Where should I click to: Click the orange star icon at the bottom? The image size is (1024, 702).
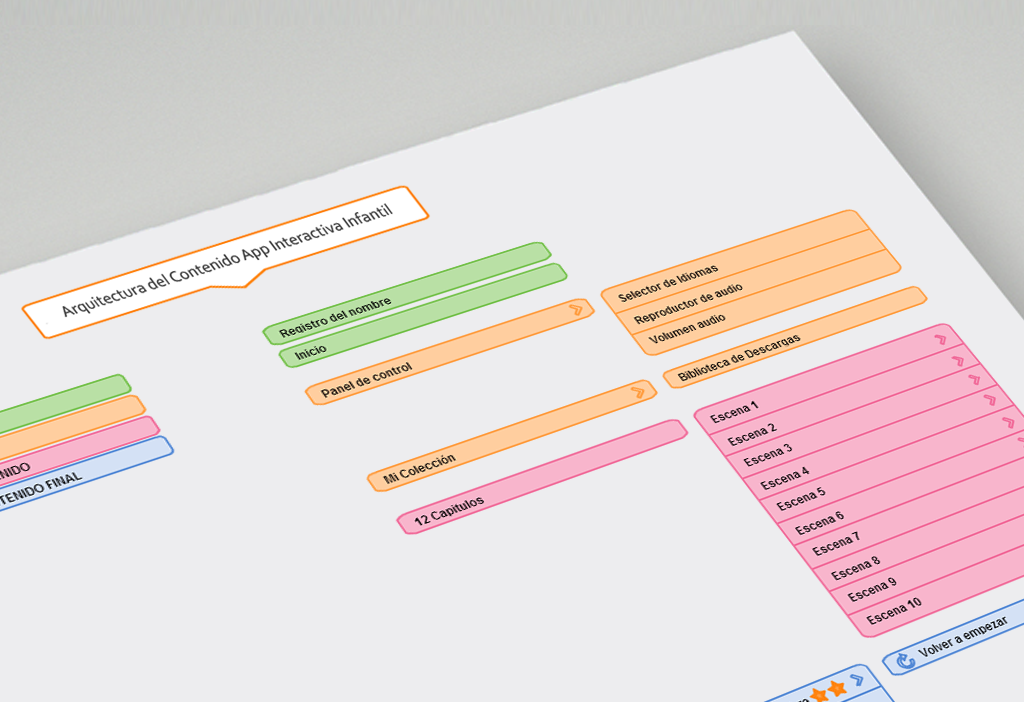click(837, 689)
